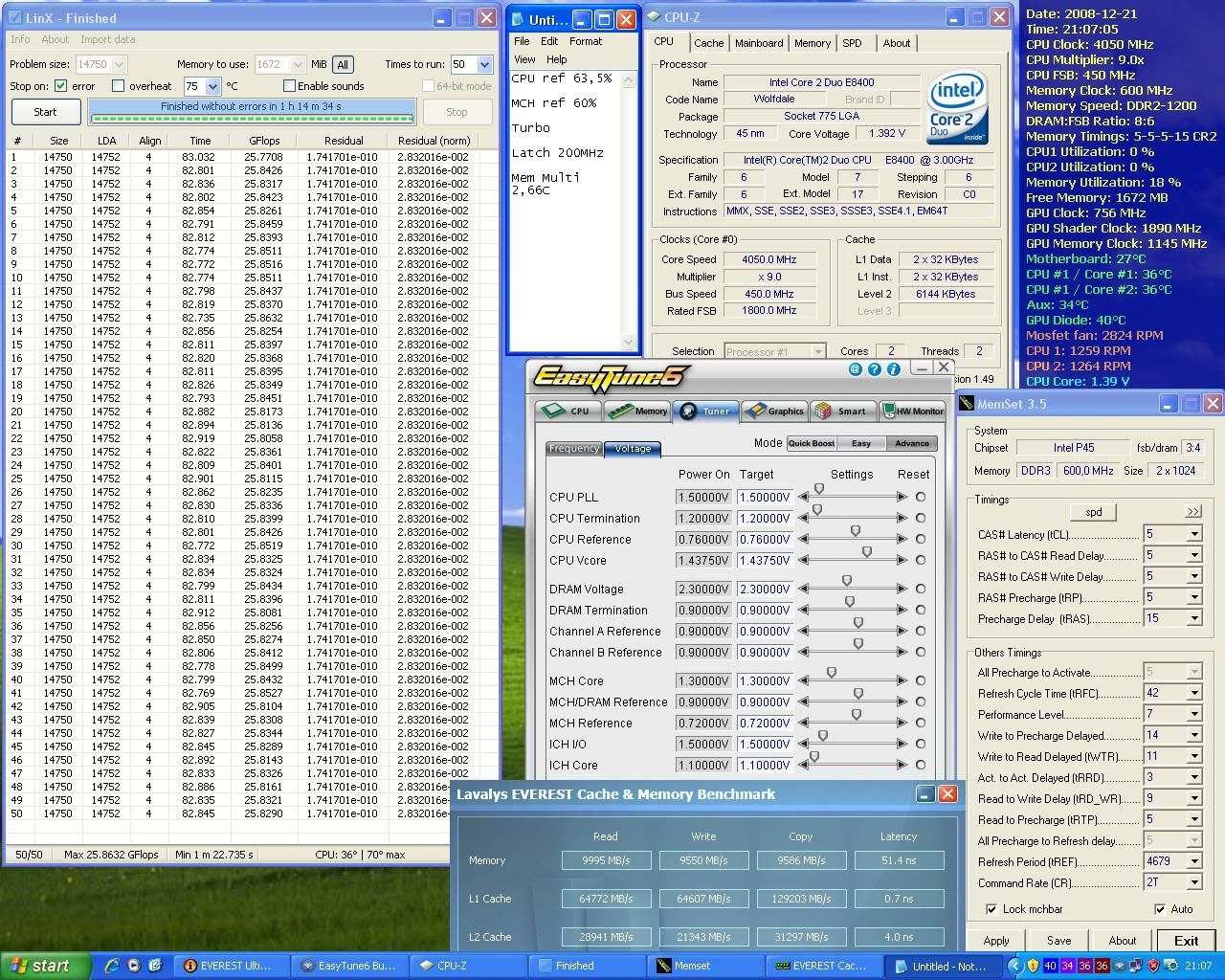Open the SPD tab in CPU-Z
This screenshot has height=980, width=1225.
coord(852,43)
